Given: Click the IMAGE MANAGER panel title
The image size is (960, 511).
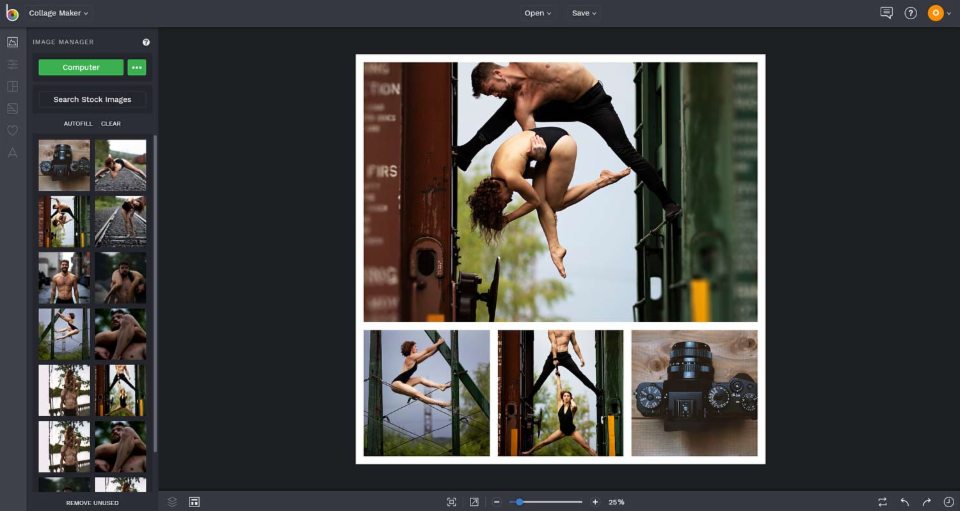Looking at the screenshot, I should (63, 42).
